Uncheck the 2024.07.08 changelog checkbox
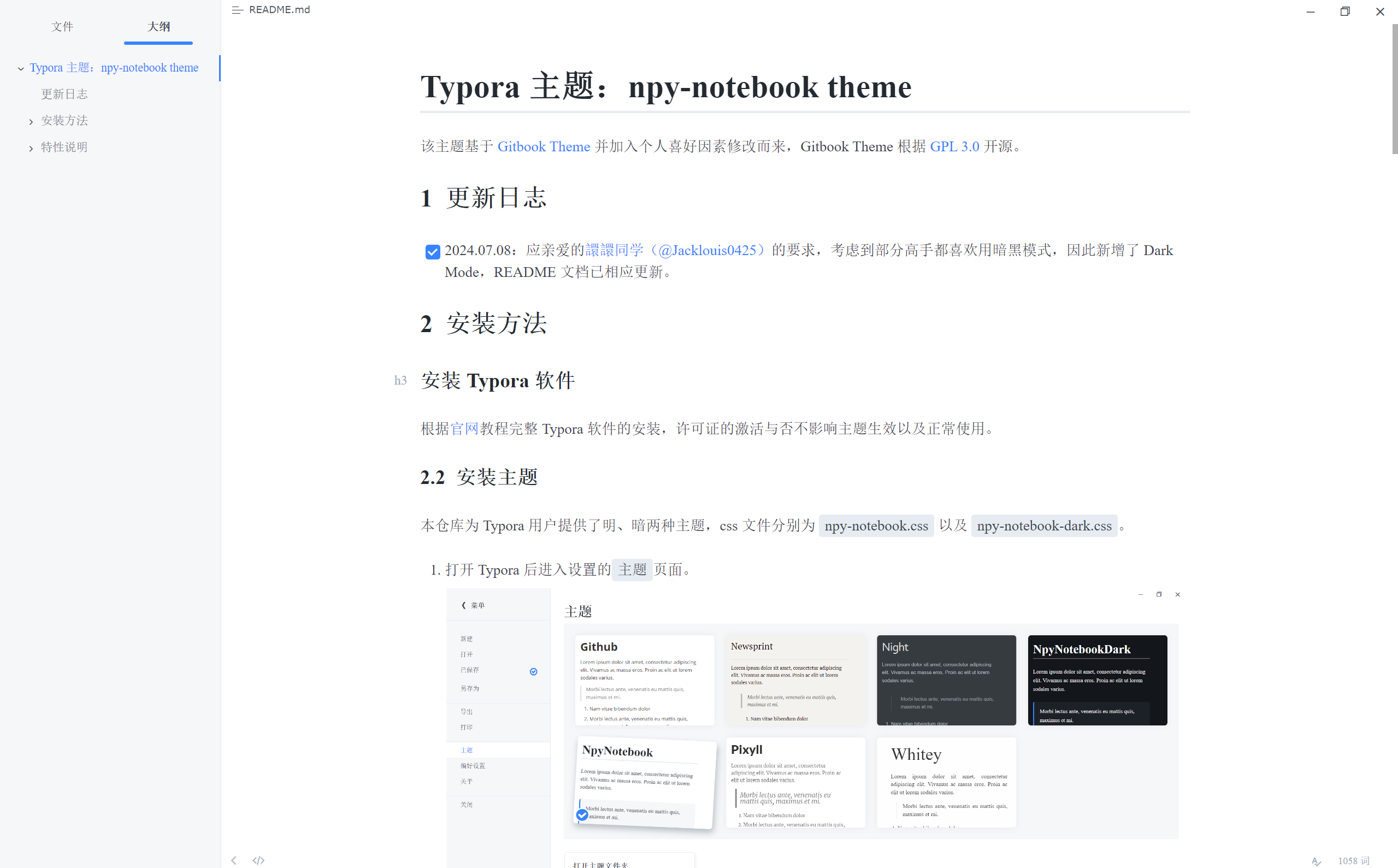This screenshot has height=868, width=1398. (432, 252)
